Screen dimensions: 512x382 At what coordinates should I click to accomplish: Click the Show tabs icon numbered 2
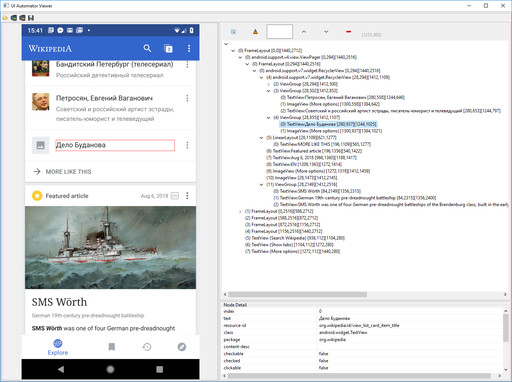tap(169, 49)
